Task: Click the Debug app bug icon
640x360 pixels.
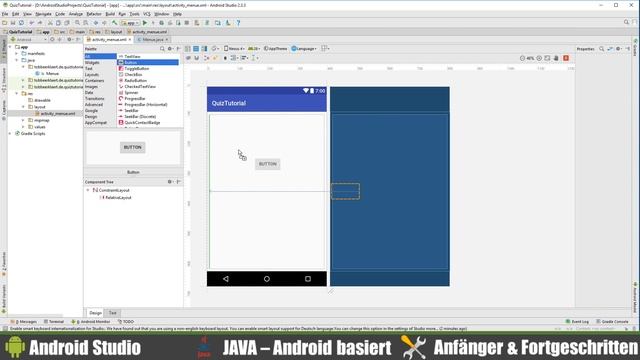Action: coord(162,23)
